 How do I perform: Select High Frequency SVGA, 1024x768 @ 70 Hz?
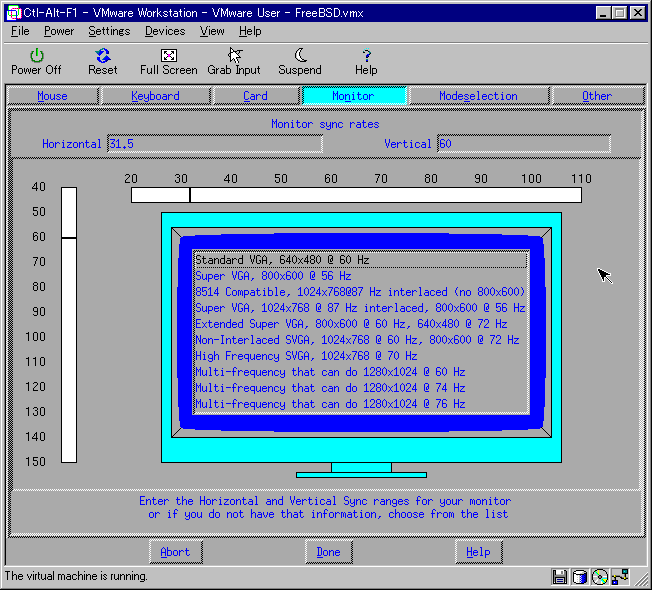(x=361, y=356)
